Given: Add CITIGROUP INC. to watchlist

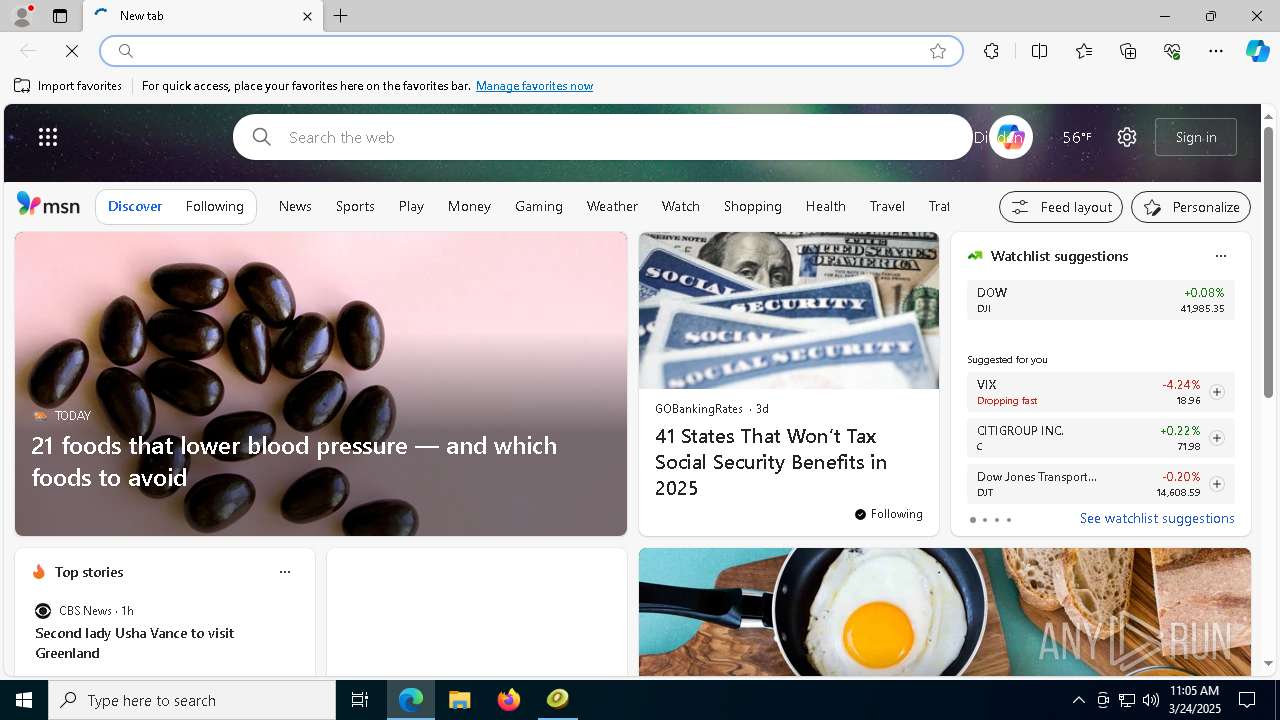Looking at the screenshot, I should point(1217,438).
